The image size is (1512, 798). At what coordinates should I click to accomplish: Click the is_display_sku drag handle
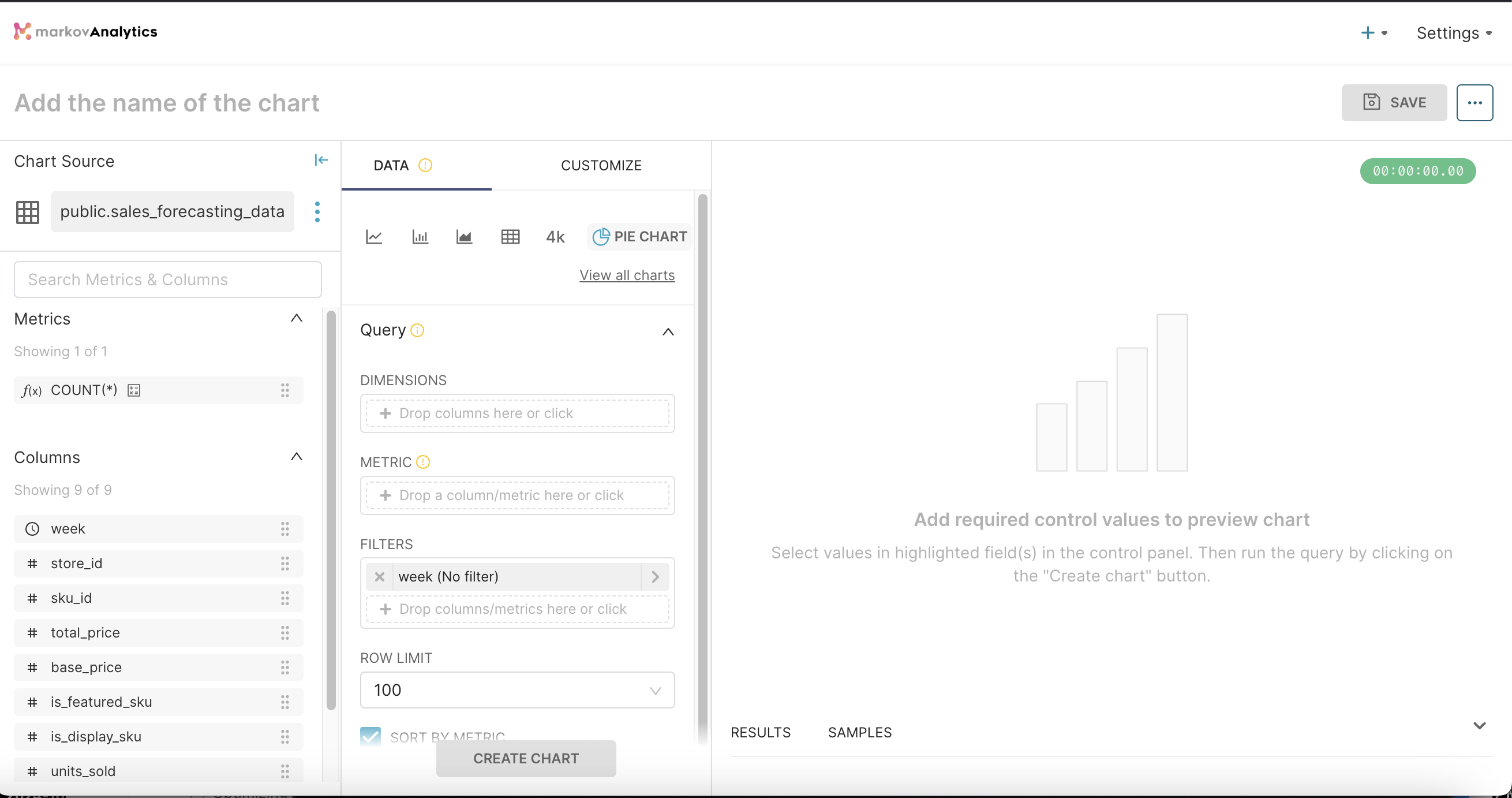[x=285, y=736]
